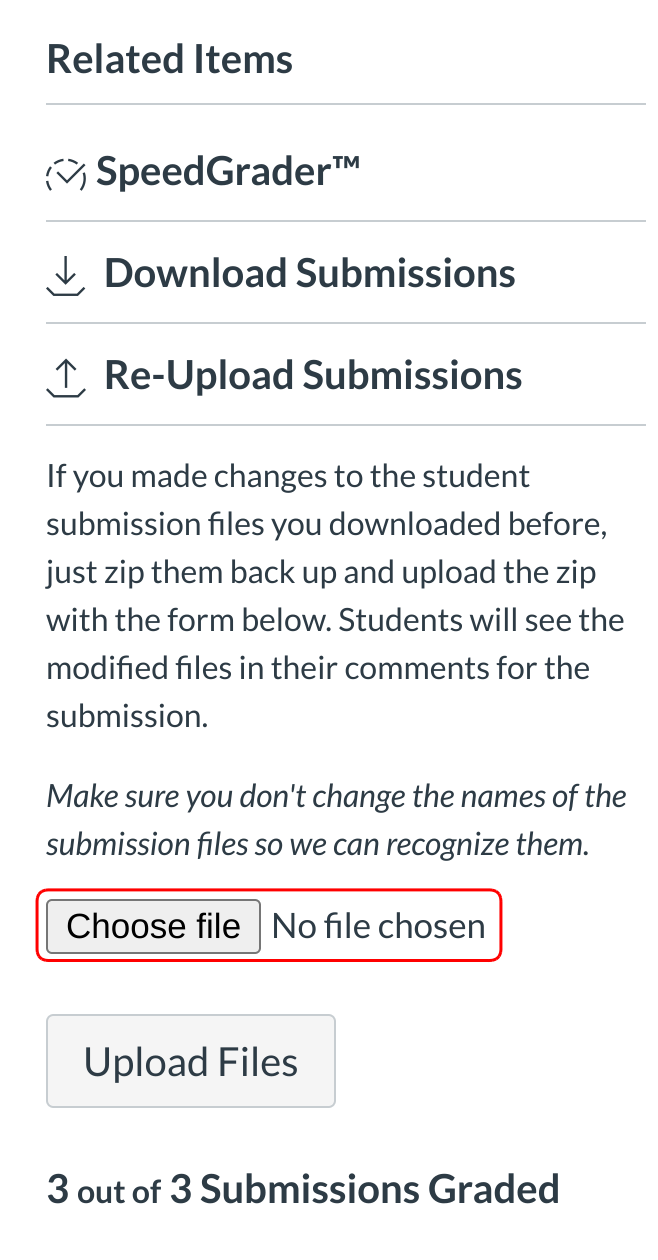This screenshot has height=1260, width=658.
Task: Click the "If you made changes" paragraph line
Action: tap(288, 476)
